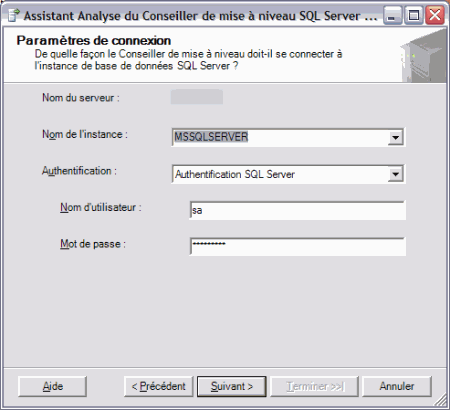Image resolution: width=450 pixels, height=410 pixels.
Task: Continue with the Suivant button
Action: pos(232,386)
